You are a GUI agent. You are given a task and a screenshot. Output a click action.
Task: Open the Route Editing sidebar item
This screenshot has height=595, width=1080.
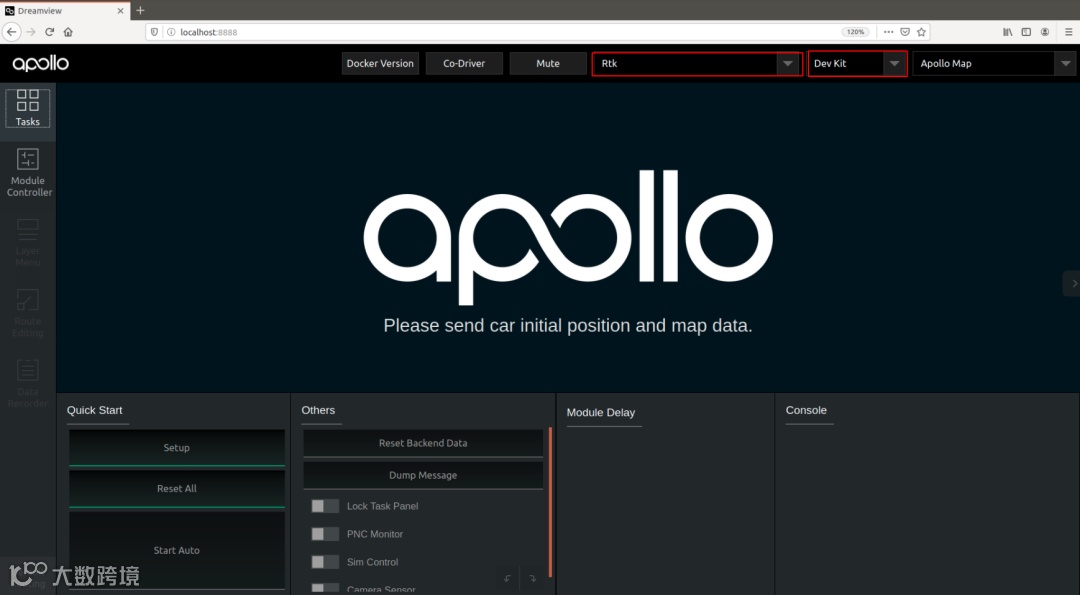point(28,313)
